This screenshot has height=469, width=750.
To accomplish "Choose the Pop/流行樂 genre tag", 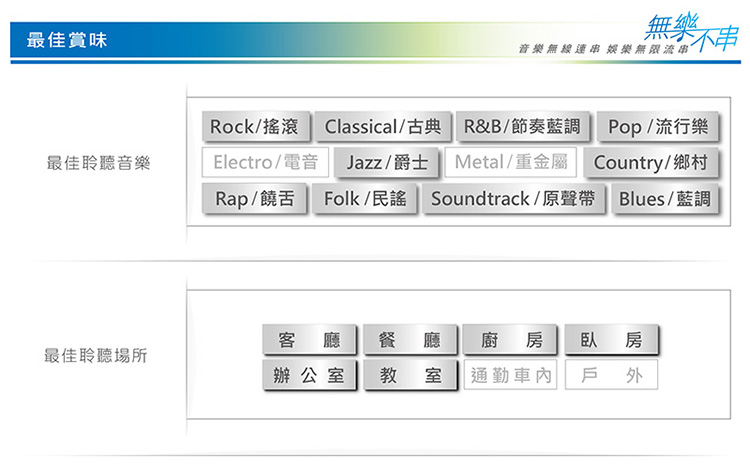I will [658, 127].
